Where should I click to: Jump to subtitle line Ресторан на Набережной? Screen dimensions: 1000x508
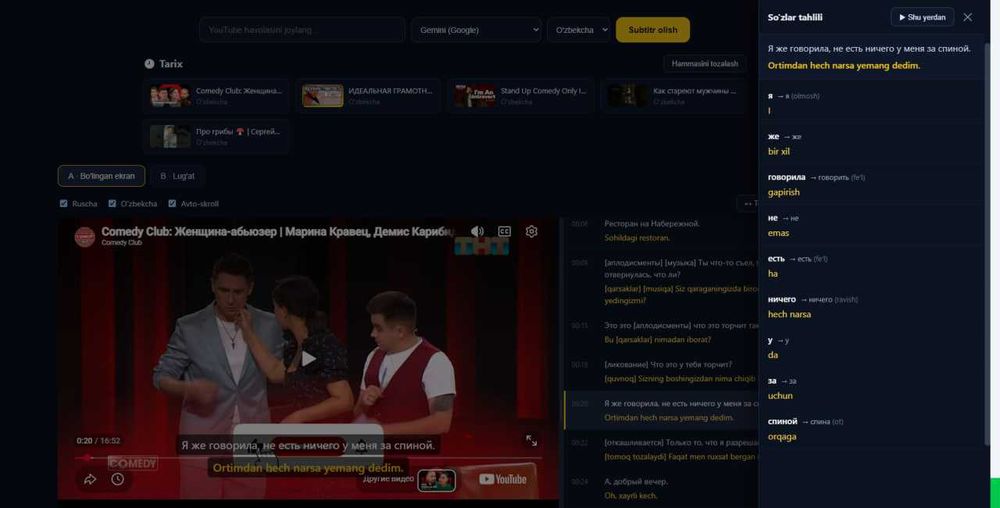(652, 224)
